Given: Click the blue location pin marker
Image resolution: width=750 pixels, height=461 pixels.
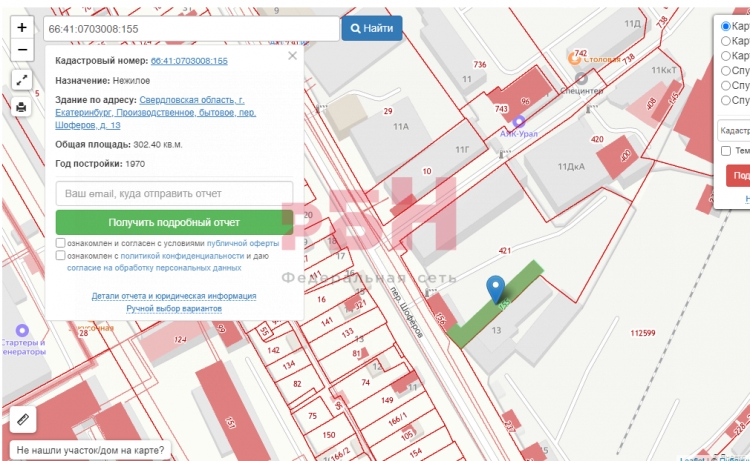Looking at the screenshot, I should point(496,289).
